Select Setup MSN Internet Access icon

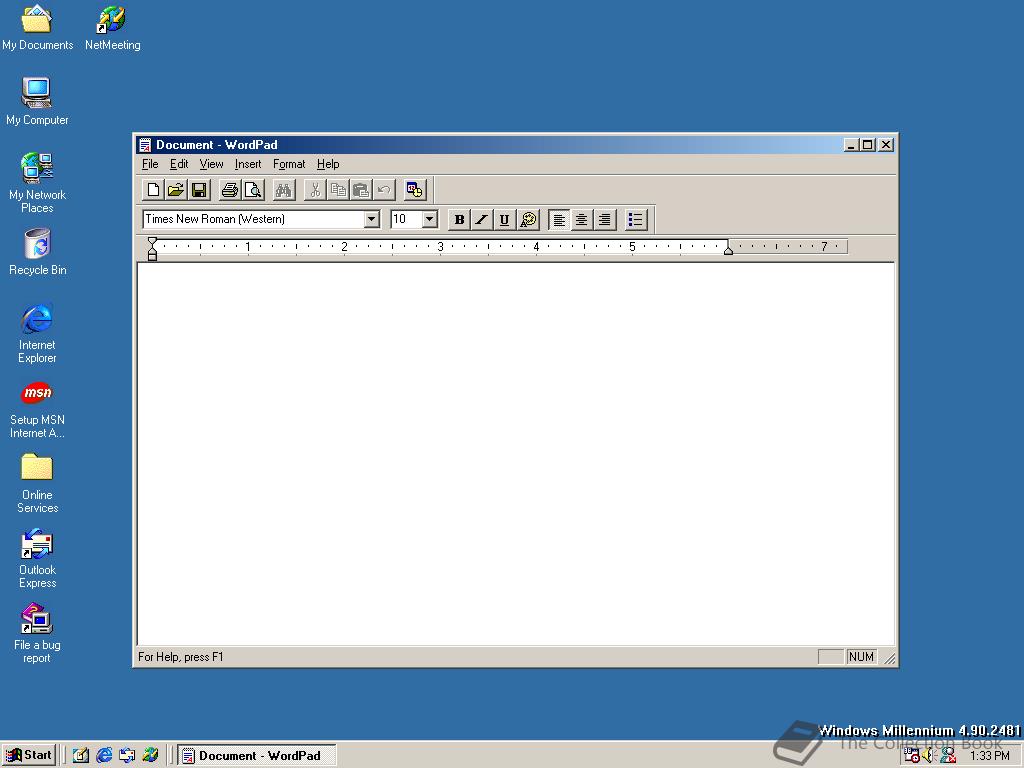click(37, 409)
